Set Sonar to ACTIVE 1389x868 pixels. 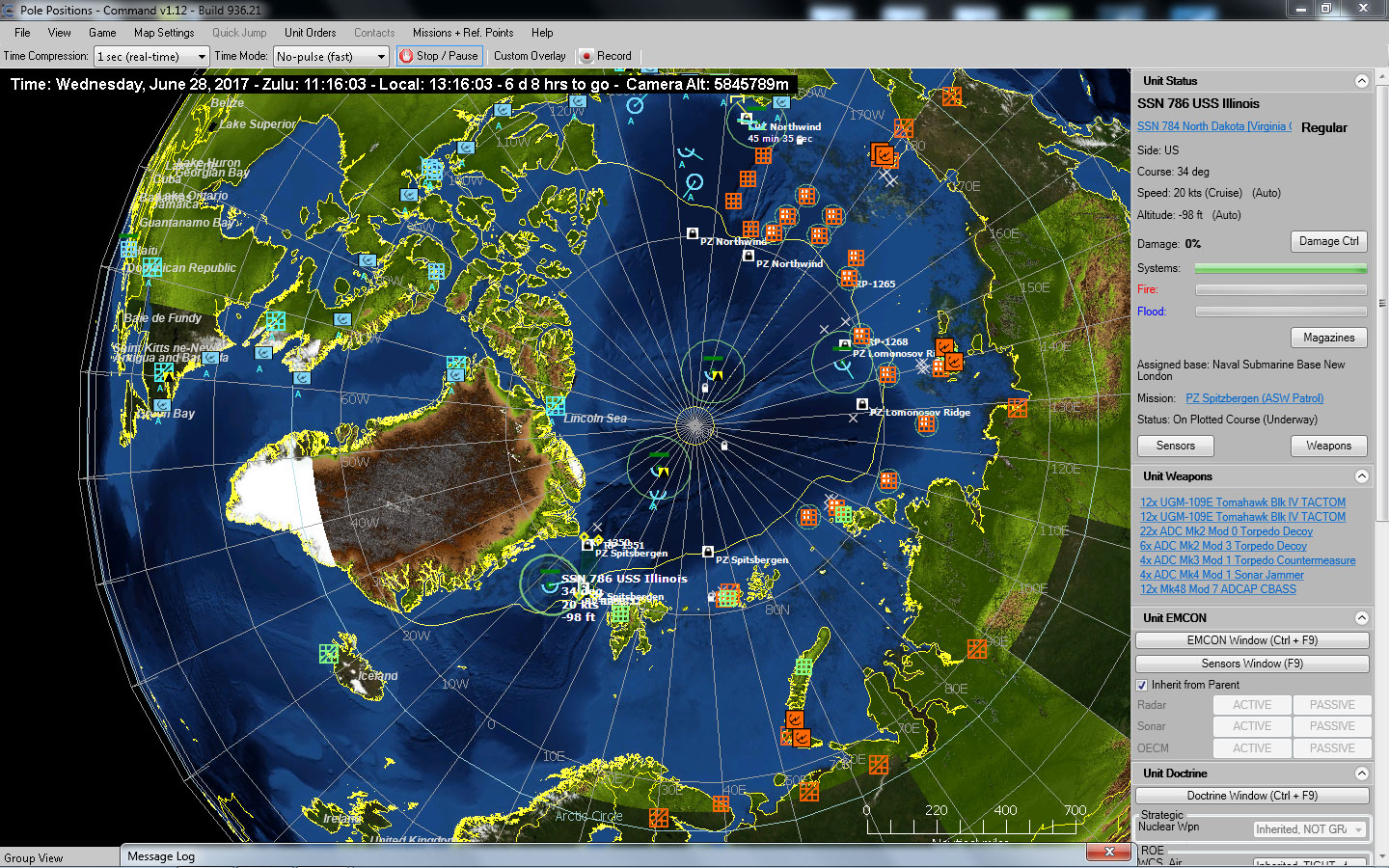tap(1251, 726)
